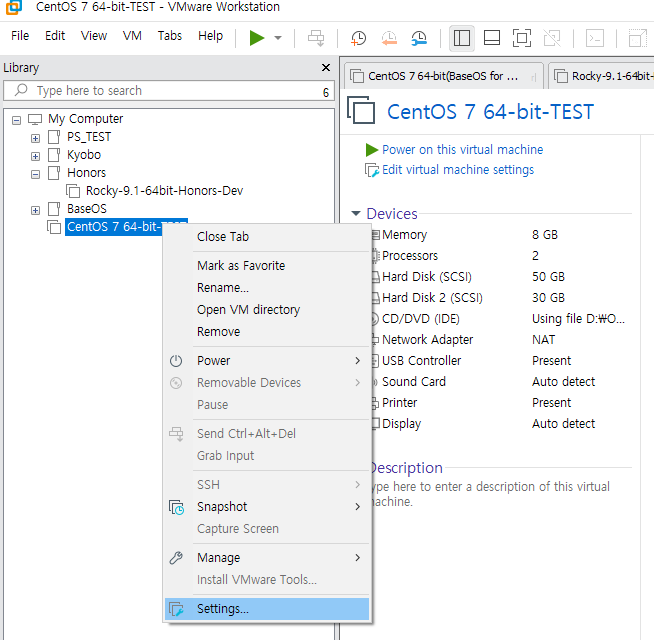
Task: Select the Processors device row
Action: 502,256
